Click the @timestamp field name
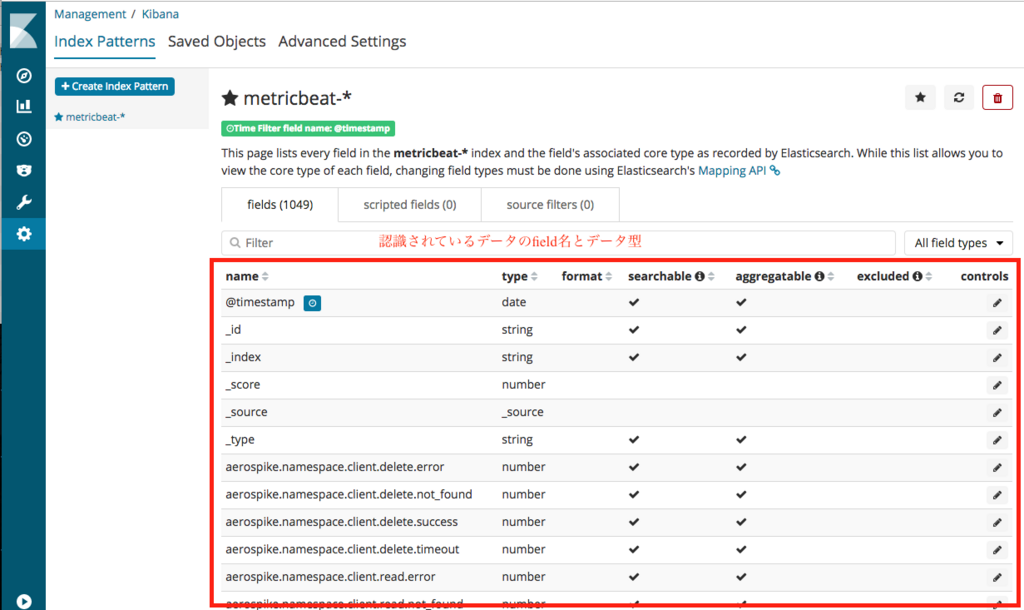The image size is (1024, 610). (260, 302)
